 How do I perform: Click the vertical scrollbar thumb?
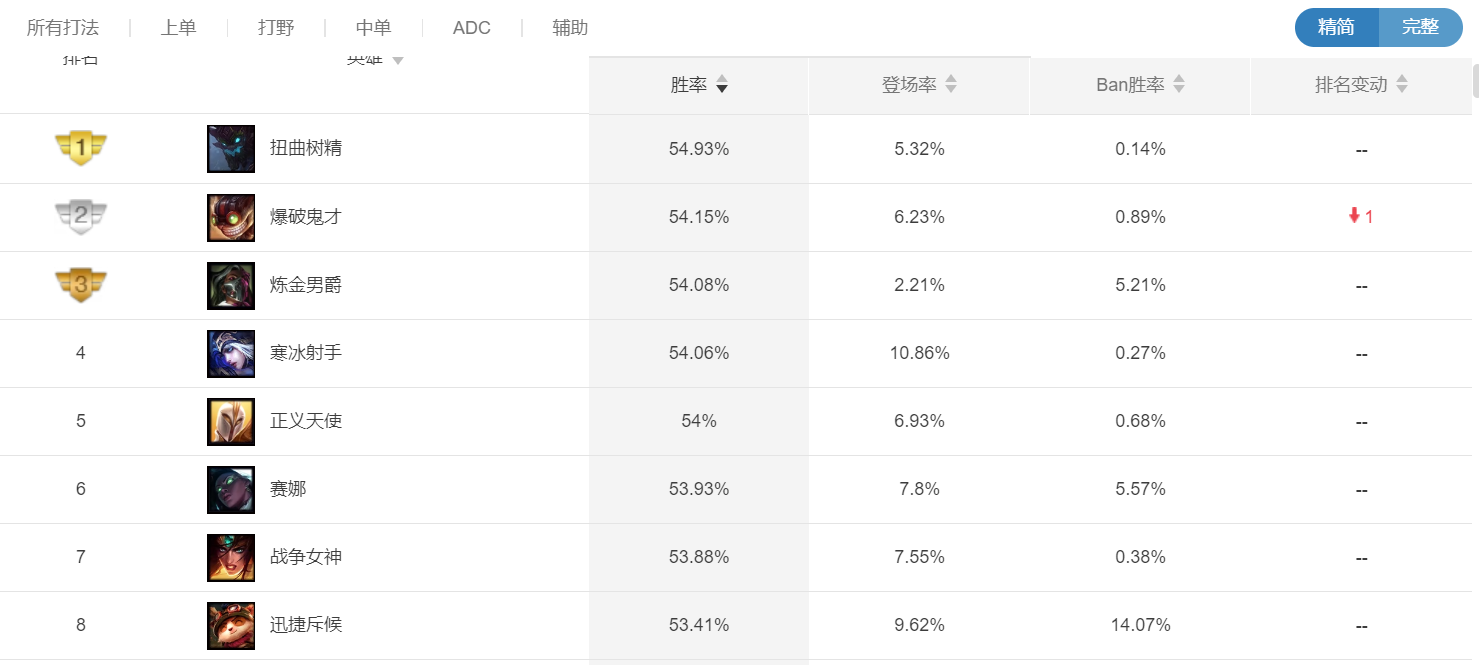[x=1475, y=81]
